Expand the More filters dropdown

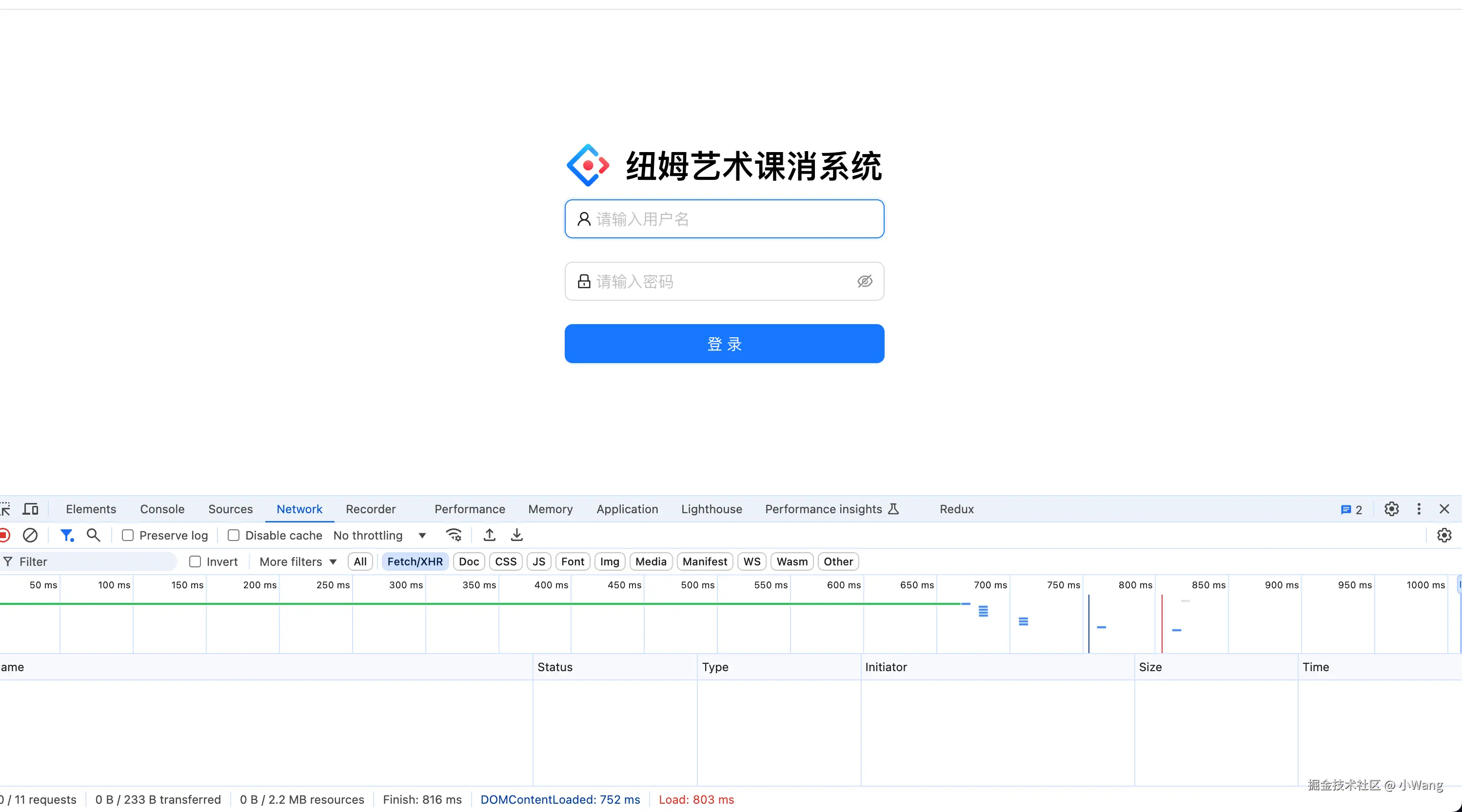[297, 562]
